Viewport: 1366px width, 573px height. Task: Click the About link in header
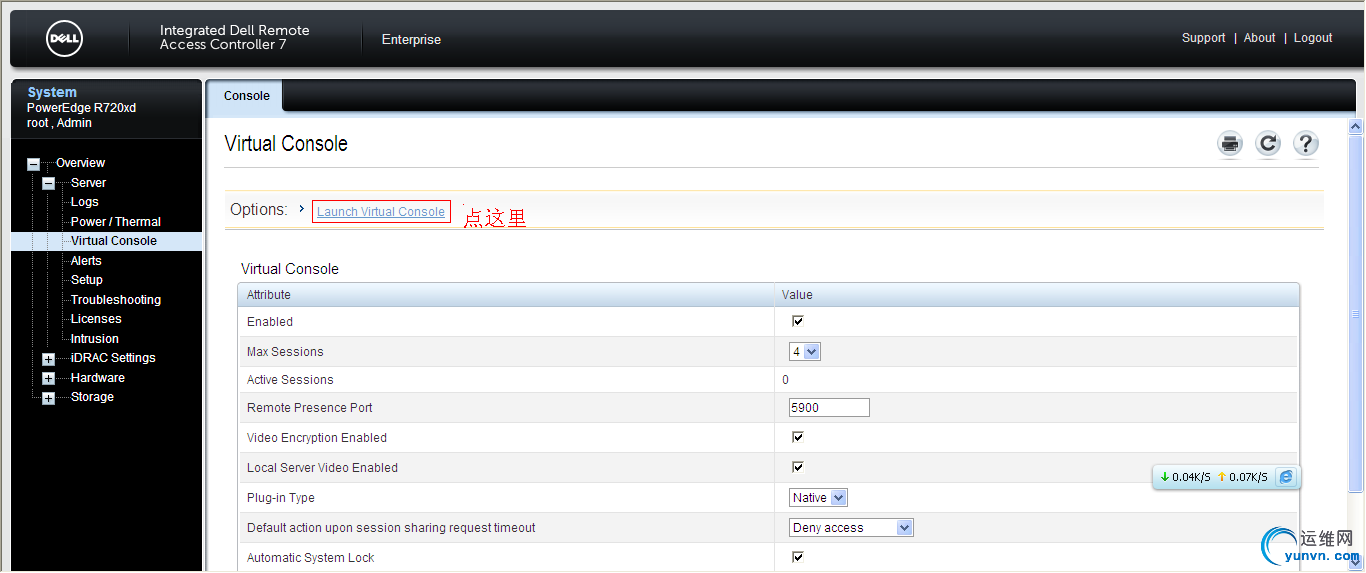(1260, 38)
